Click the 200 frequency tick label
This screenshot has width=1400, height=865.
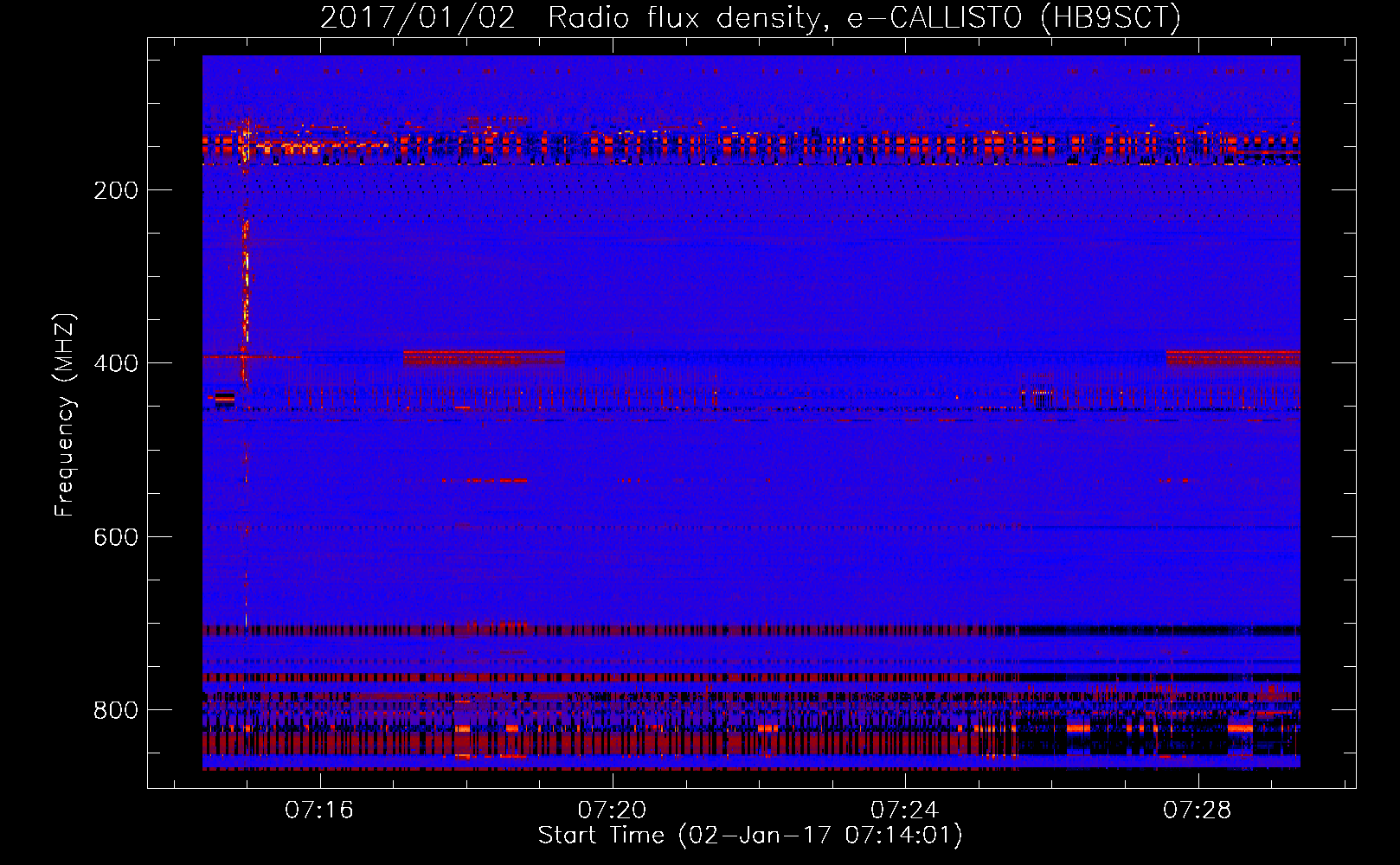(x=116, y=191)
